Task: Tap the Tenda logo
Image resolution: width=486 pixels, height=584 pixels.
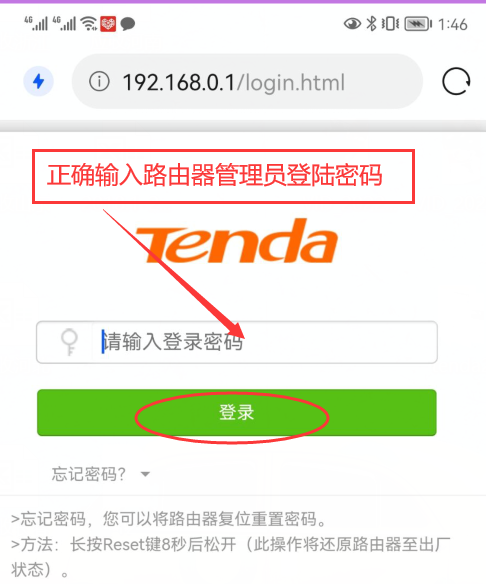Action: 237,241
